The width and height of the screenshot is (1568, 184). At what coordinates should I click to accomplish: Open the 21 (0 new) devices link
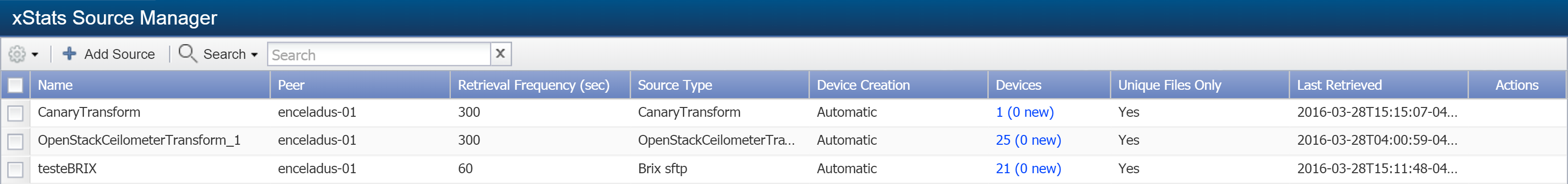[1028, 168]
